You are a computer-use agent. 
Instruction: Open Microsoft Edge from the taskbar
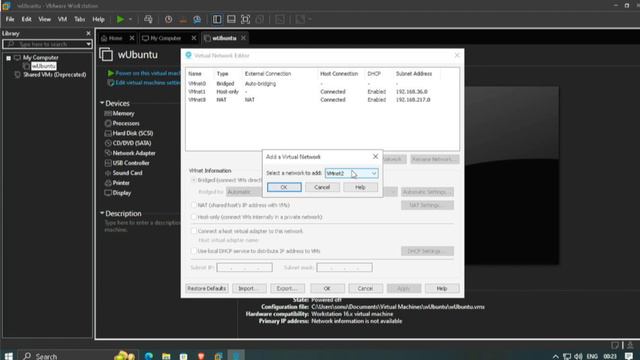click(149, 356)
